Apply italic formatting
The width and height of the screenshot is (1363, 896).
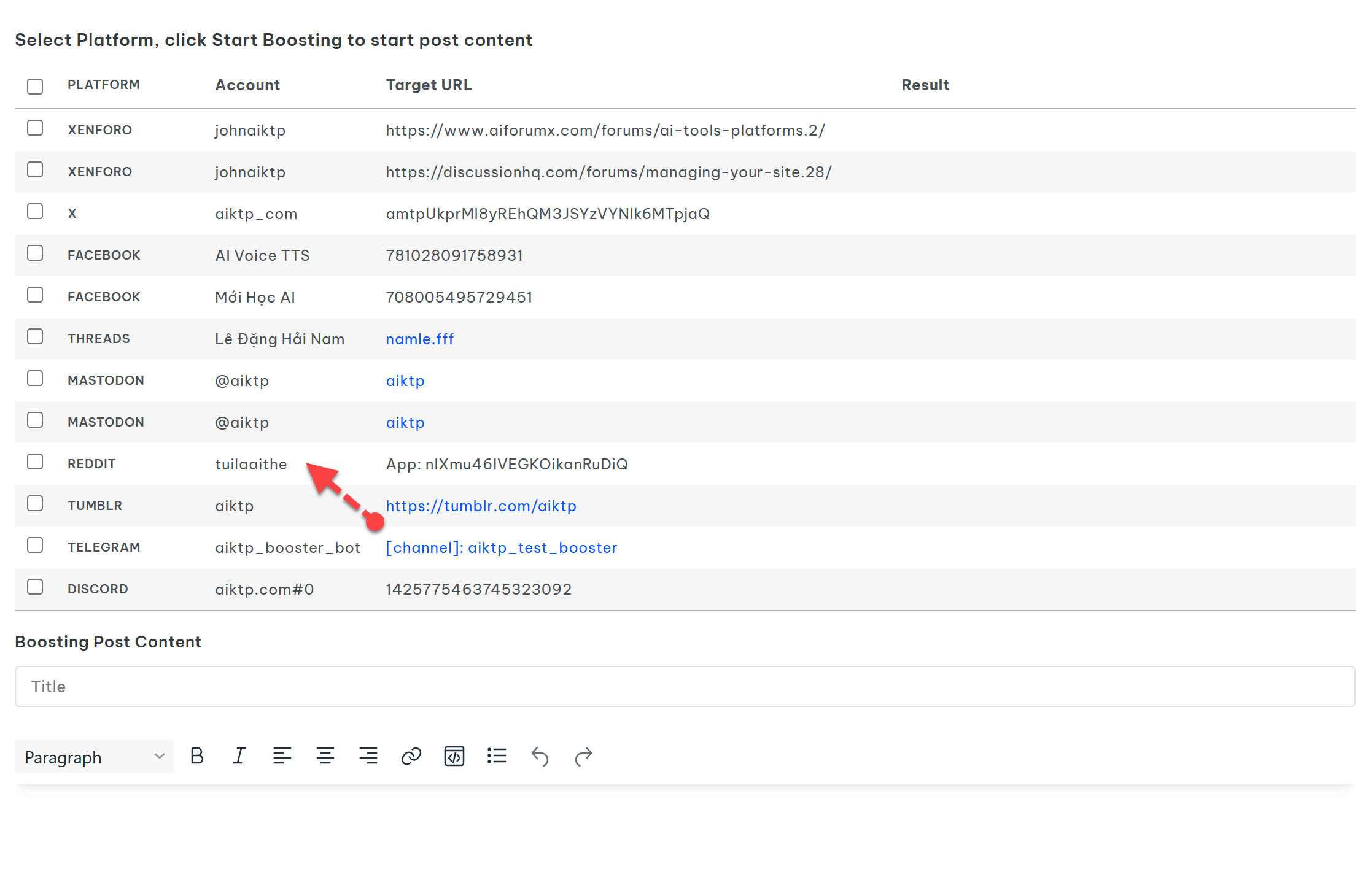(239, 756)
